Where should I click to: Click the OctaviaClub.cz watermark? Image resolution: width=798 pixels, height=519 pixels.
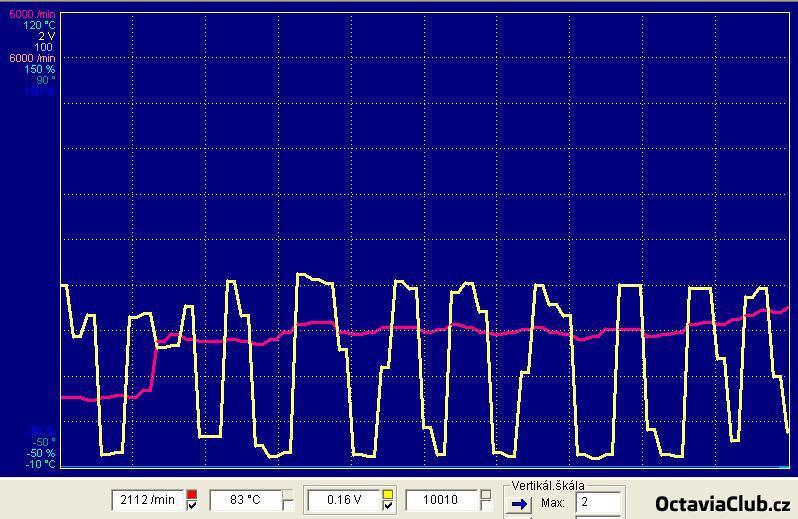(x=722, y=503)
